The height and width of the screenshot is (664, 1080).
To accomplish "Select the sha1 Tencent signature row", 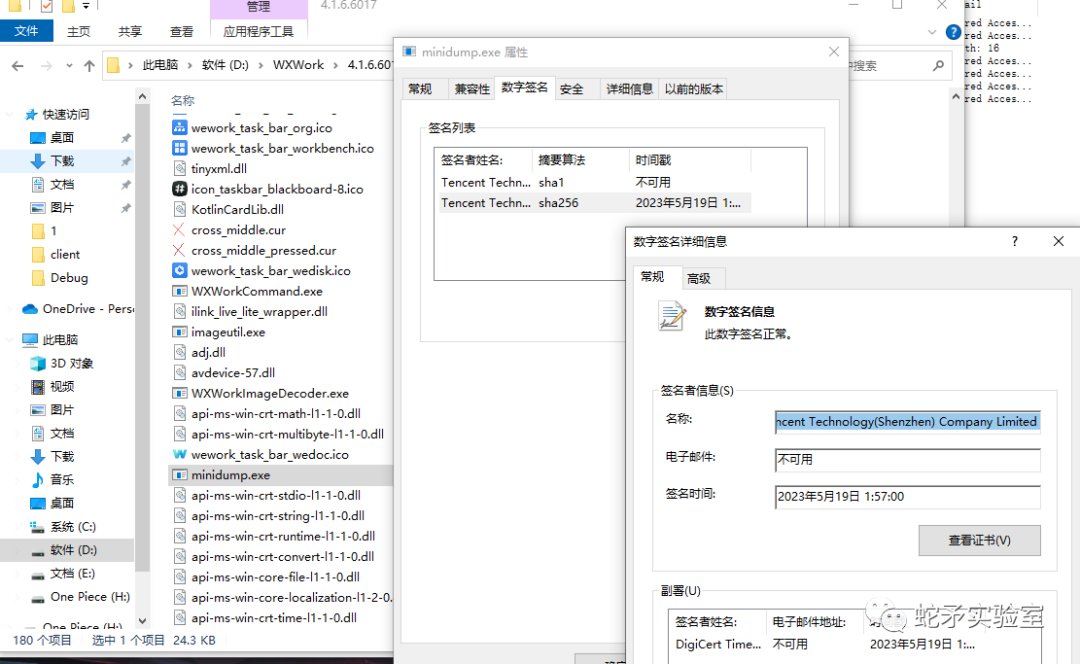I will coord(595,183).
